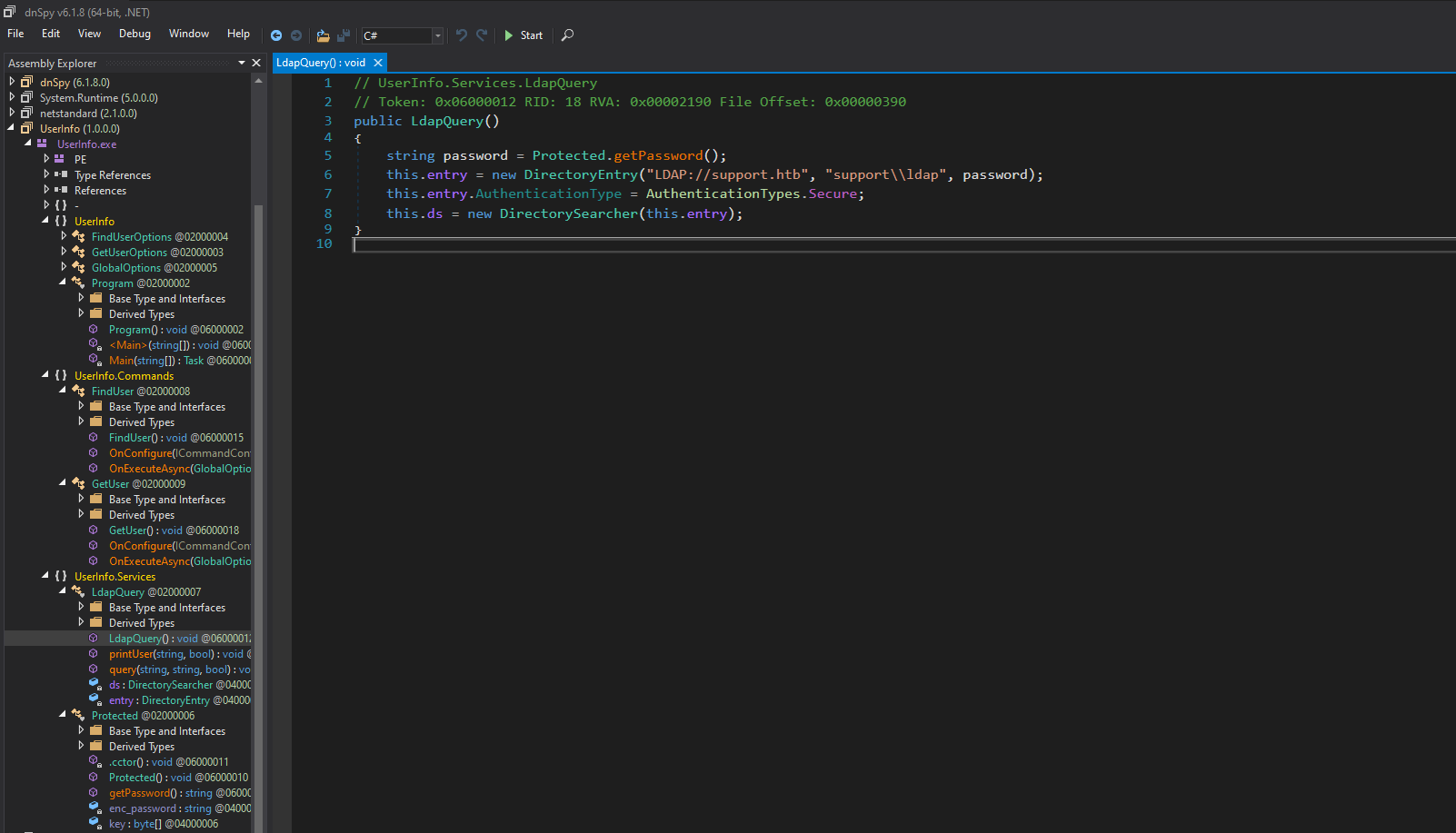The image size is (1456, 833).
Task: Click the Navigate Forward arrow icon
Action: pyautogui.click(x=296, y=35)
